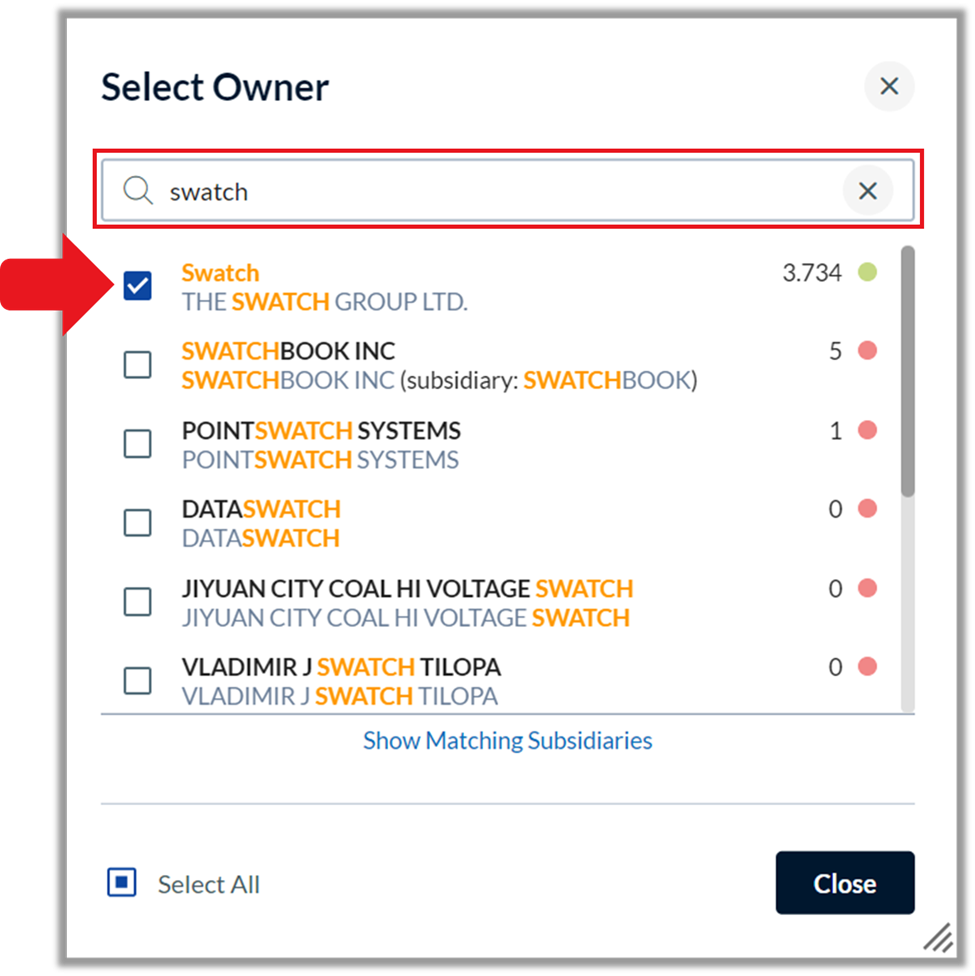Check the VLADIMIR J SWATCH TILOPA checkbox

pos(138,680)
